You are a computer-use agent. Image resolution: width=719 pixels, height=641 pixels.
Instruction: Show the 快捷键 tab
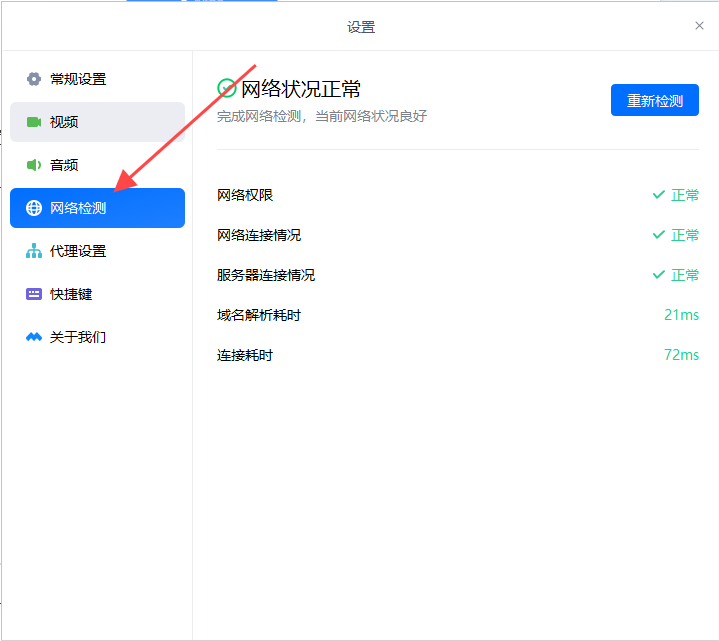point(97,294)
